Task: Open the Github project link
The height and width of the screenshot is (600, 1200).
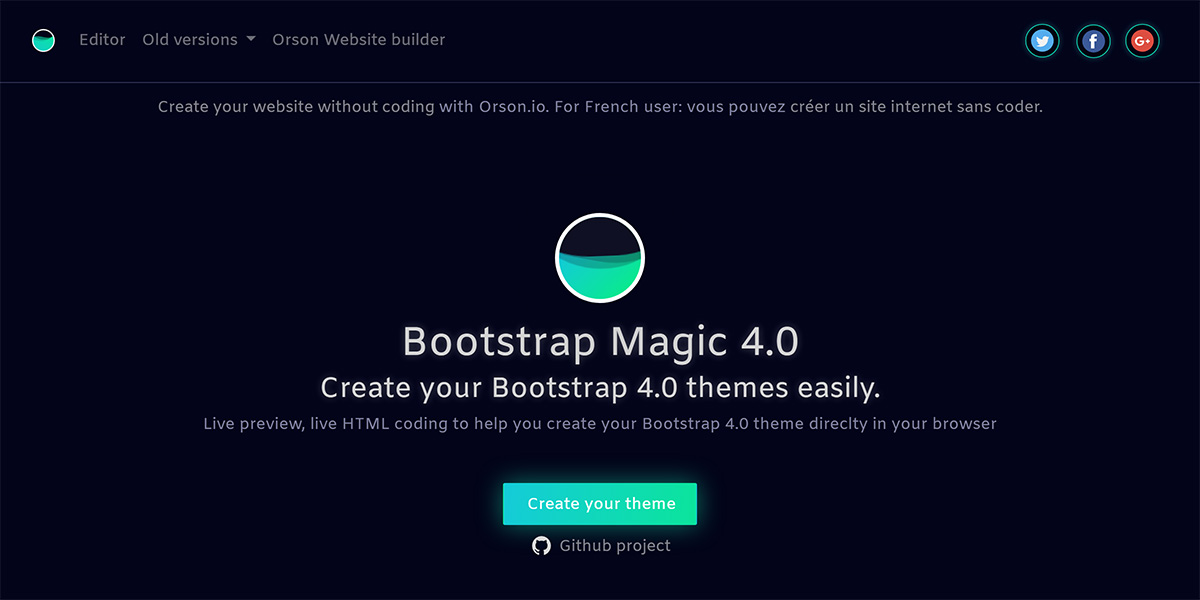Action: [614, 546]
